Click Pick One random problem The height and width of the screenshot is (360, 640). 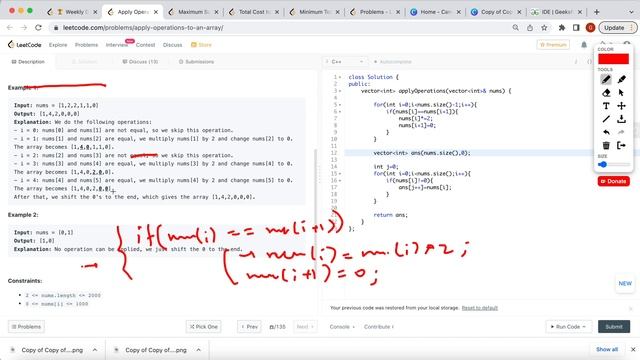204,327
